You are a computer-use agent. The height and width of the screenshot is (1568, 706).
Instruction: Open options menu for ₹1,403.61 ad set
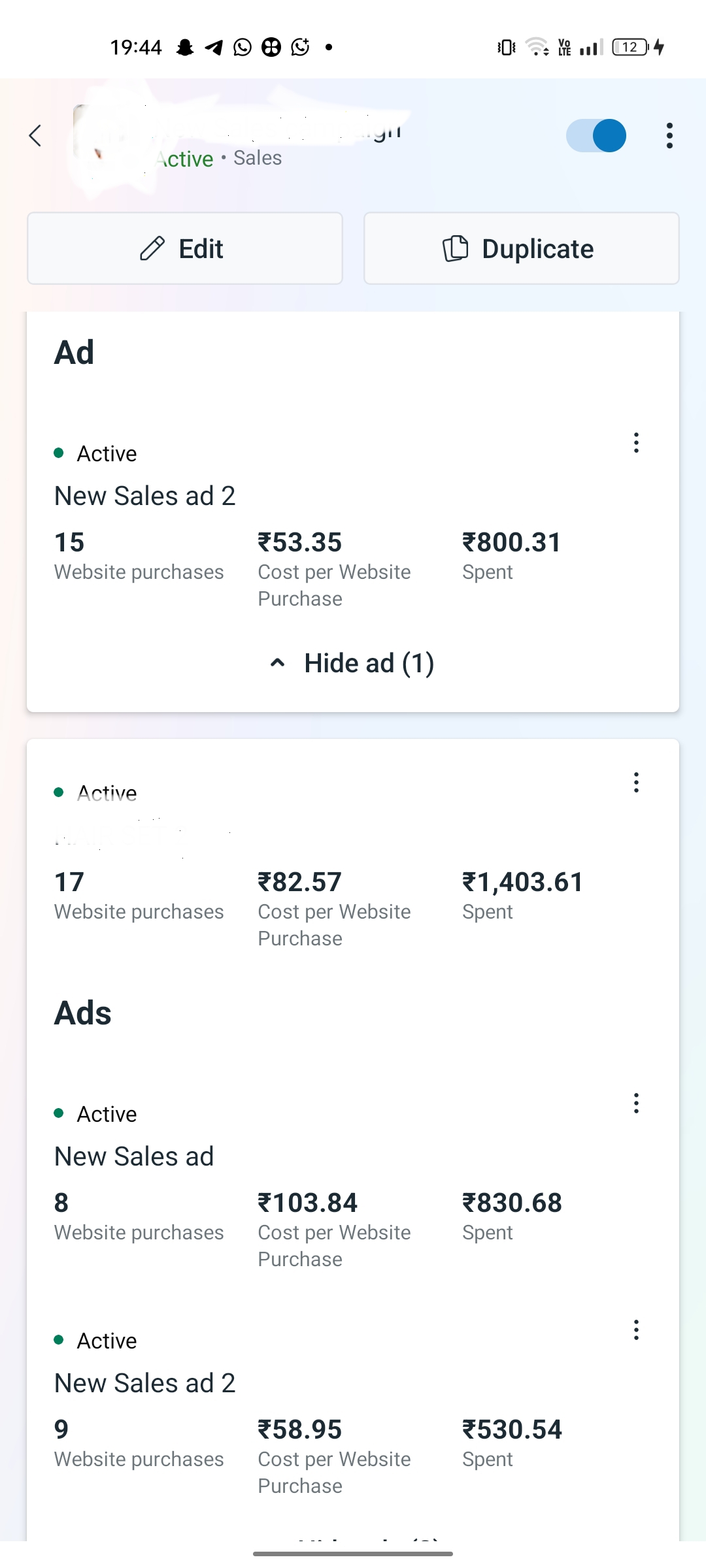[x=635, y=783]
